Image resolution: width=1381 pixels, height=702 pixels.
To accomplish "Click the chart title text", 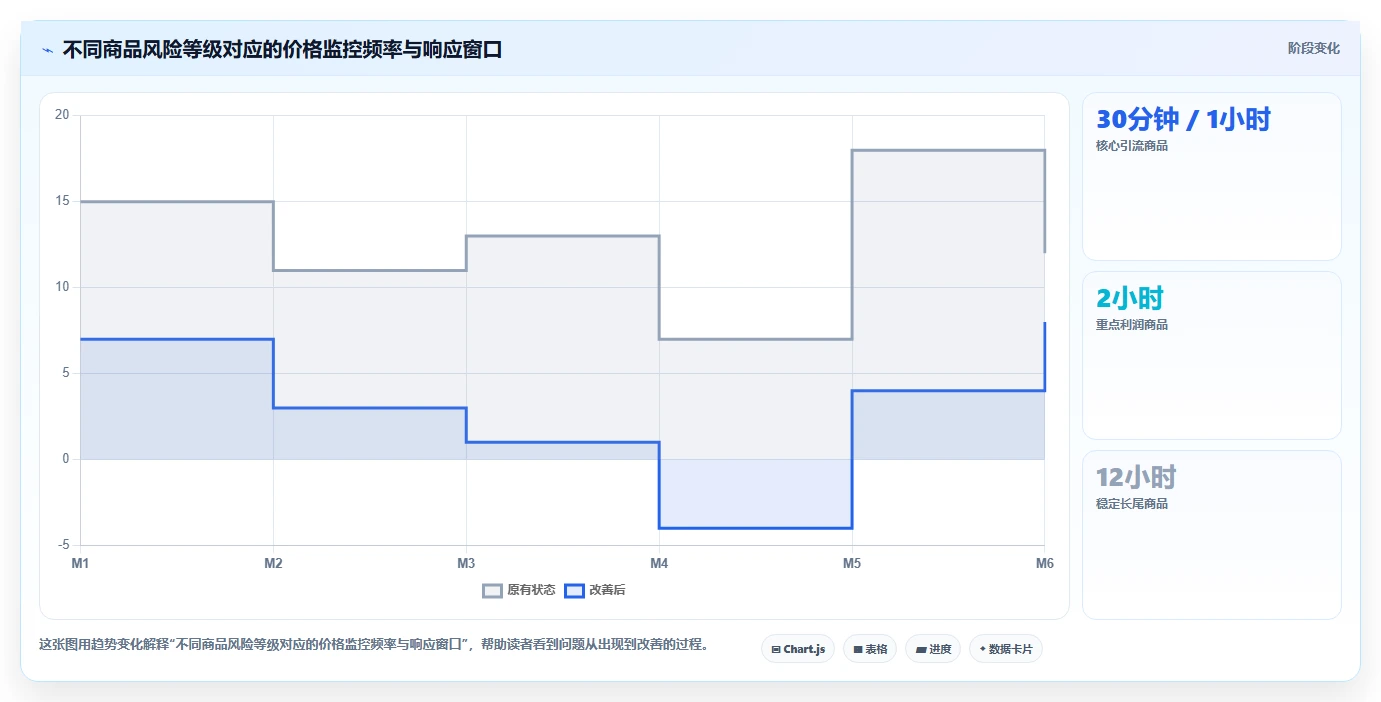I will pyautogui.click(x=282, y=49).
